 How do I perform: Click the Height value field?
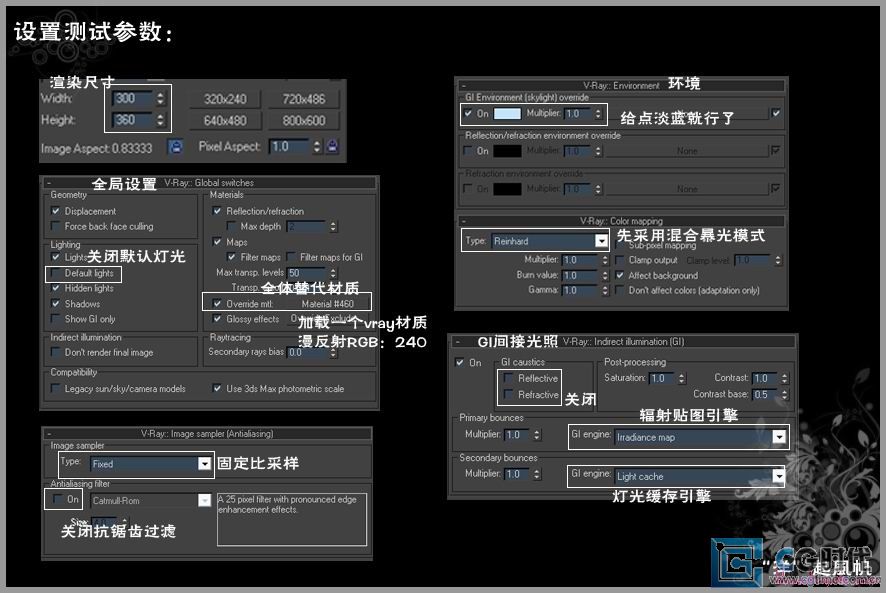point(133,120)
